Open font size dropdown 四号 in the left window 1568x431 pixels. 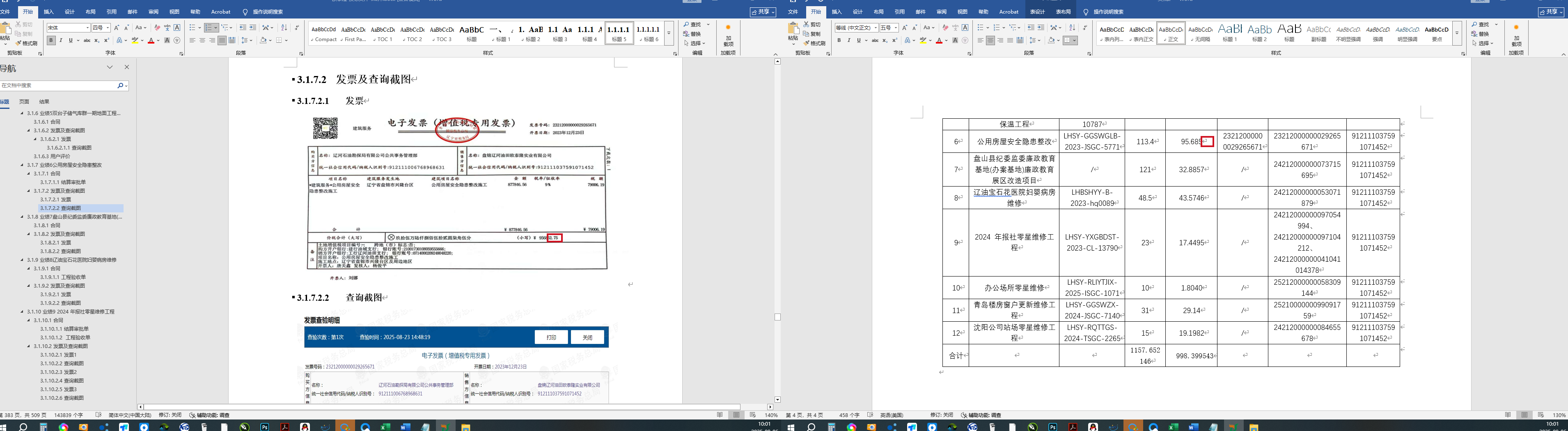pos(108,28)
